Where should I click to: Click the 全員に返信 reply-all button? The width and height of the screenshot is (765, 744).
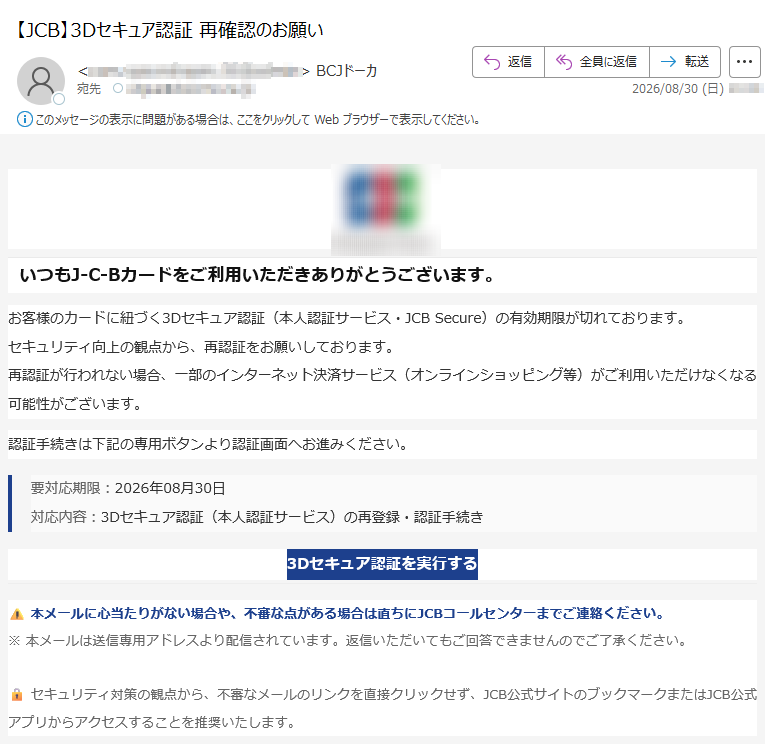pyautogui.click(x=597, y=62)
